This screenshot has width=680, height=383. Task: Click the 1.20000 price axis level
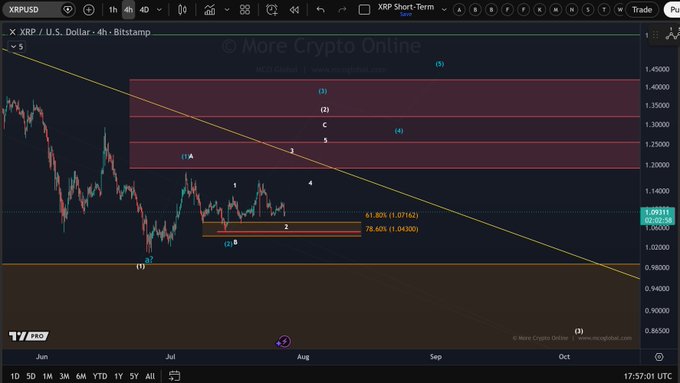coord(657,165)
